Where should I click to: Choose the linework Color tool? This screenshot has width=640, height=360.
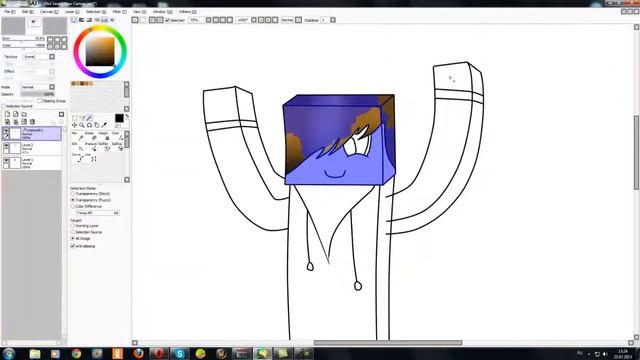pos(117,137)
